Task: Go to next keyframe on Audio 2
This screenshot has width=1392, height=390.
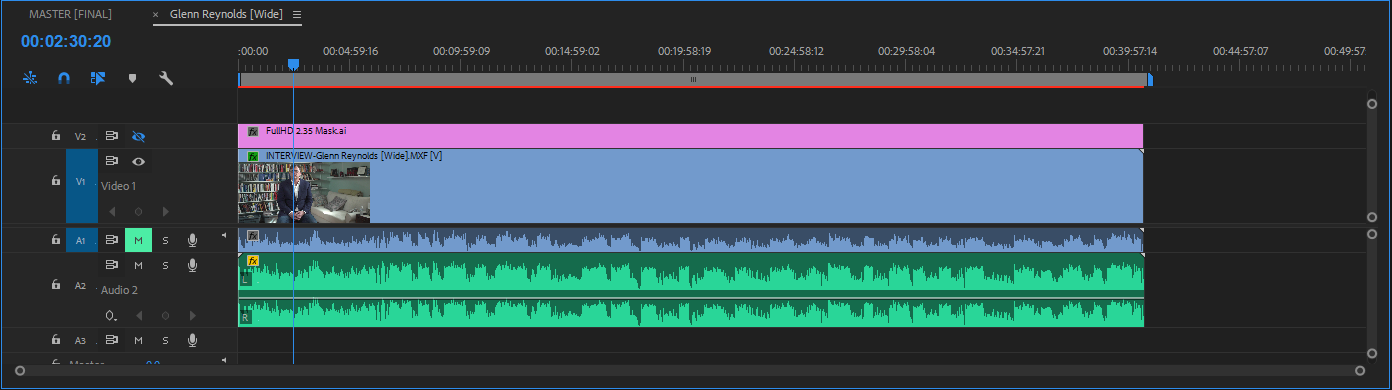Action: tap(193, 315)
